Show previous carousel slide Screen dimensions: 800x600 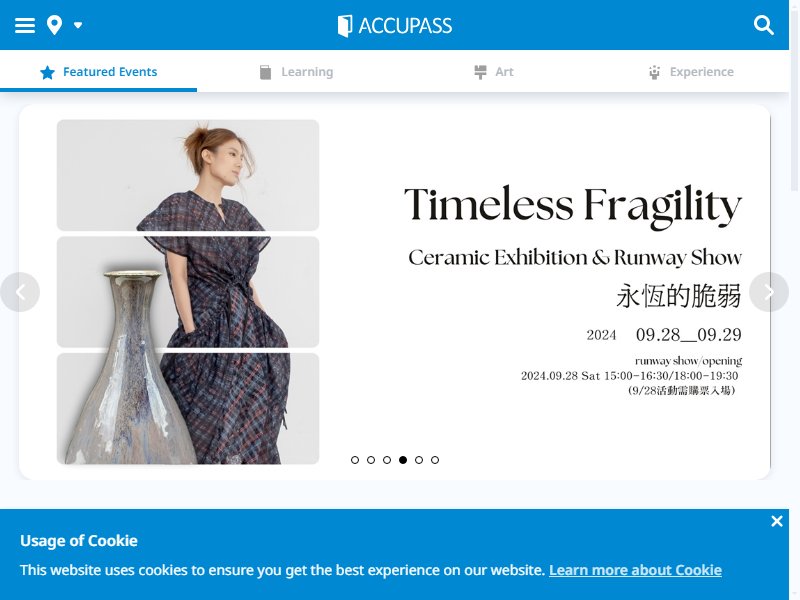click(20, 292)
